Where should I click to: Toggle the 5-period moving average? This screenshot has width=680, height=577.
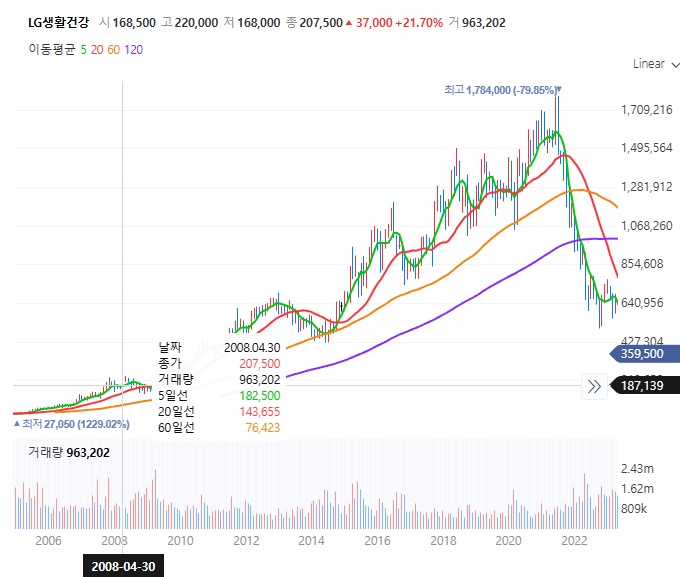point(84,50)
